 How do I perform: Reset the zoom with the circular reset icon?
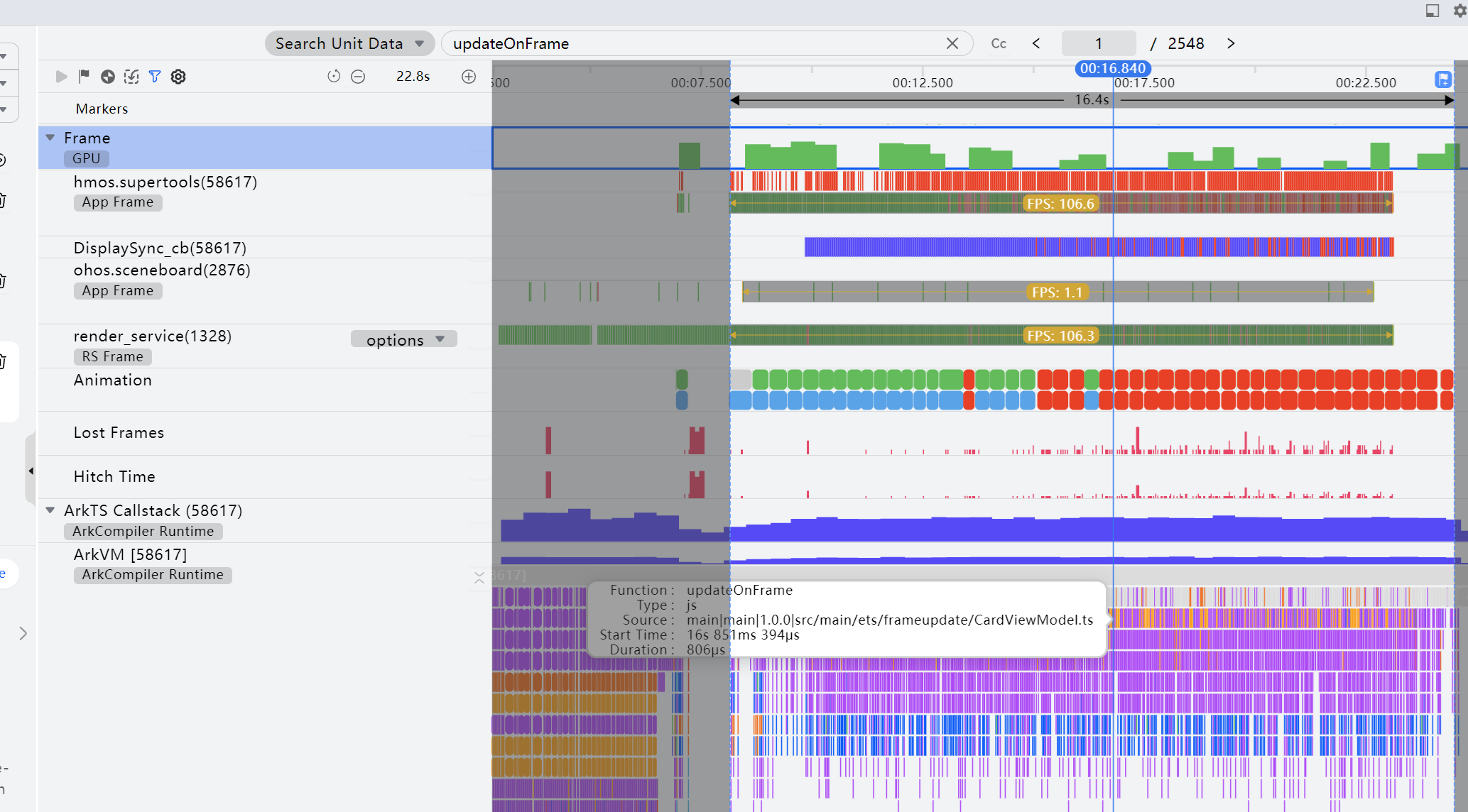coord(334,77)
